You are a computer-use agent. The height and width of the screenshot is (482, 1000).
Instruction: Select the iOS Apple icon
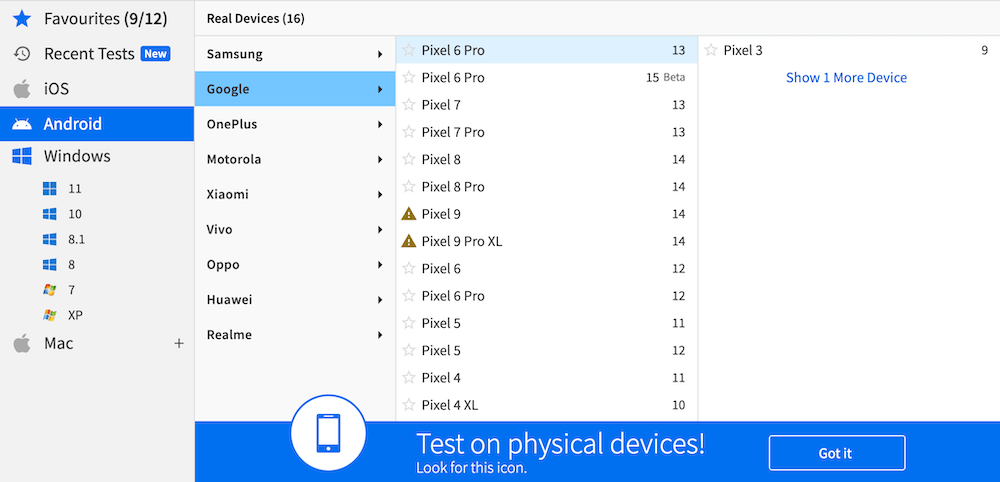[22, 89]
